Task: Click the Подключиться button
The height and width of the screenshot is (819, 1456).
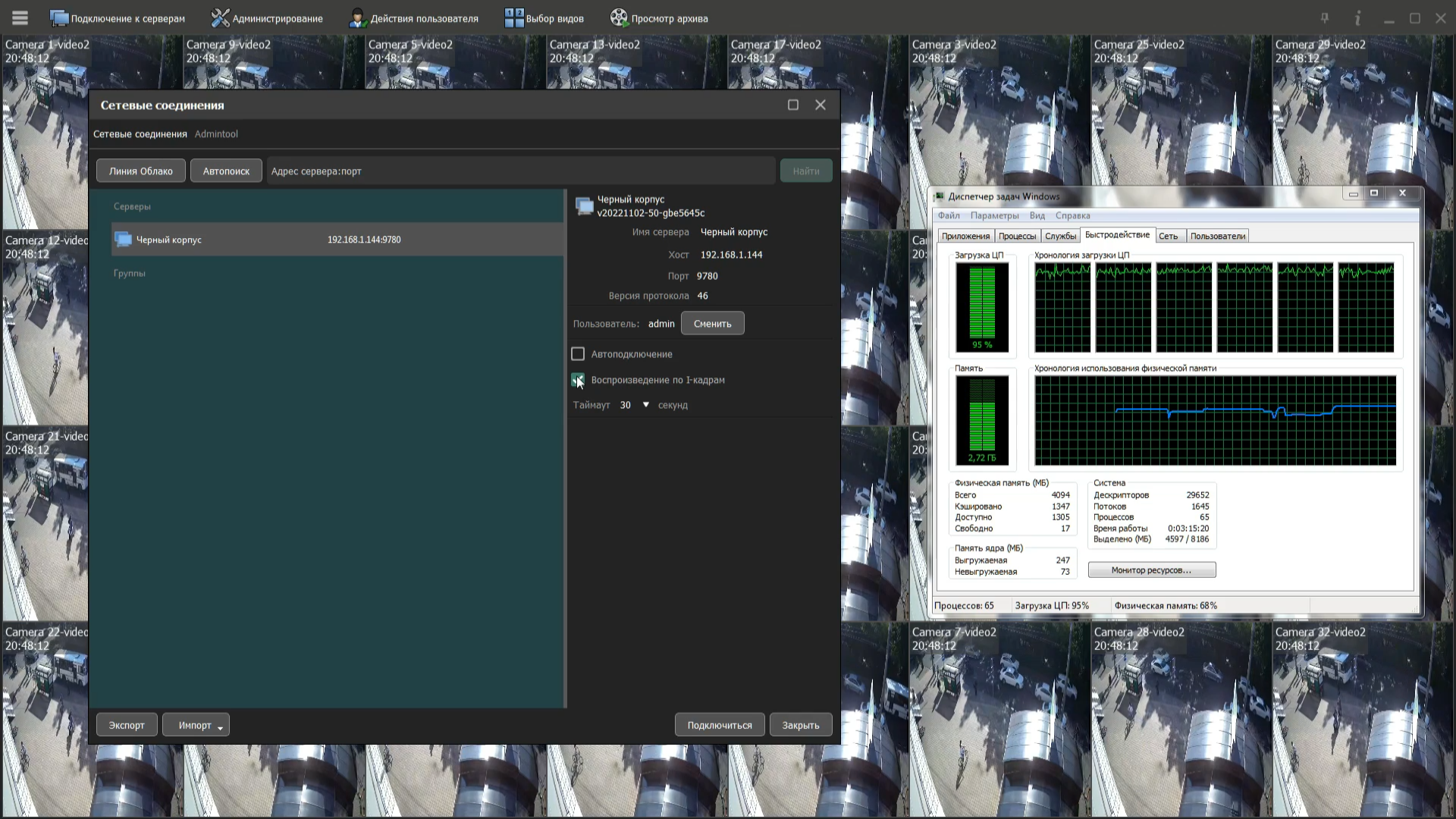Action: click(719, 725)
